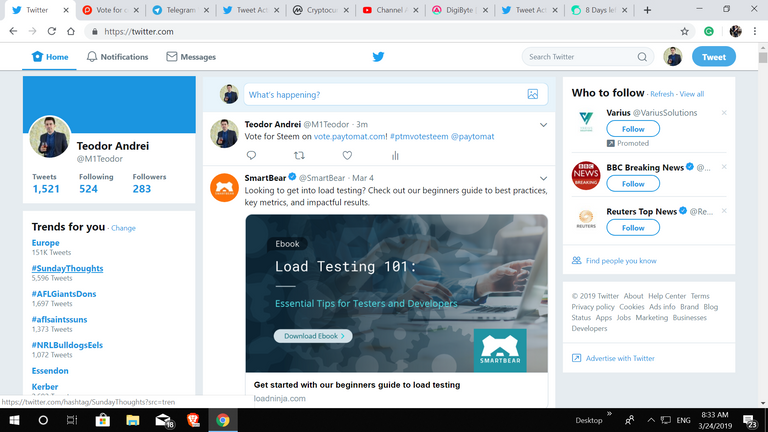This screenshot has height=432, width=768.
Task: View the 283 Followers count
Action: pos(142,189)
